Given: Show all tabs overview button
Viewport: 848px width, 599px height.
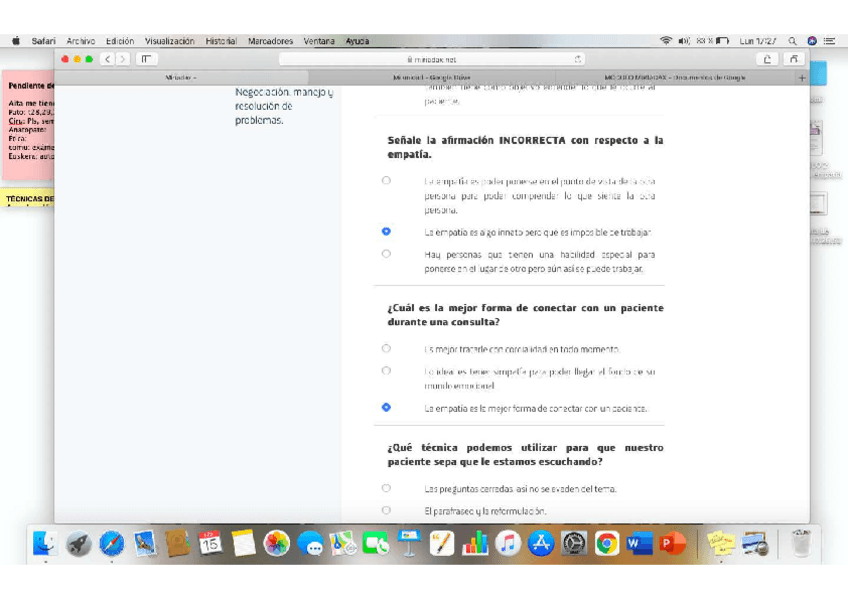Looking at the screenshot, I should 793,59.
